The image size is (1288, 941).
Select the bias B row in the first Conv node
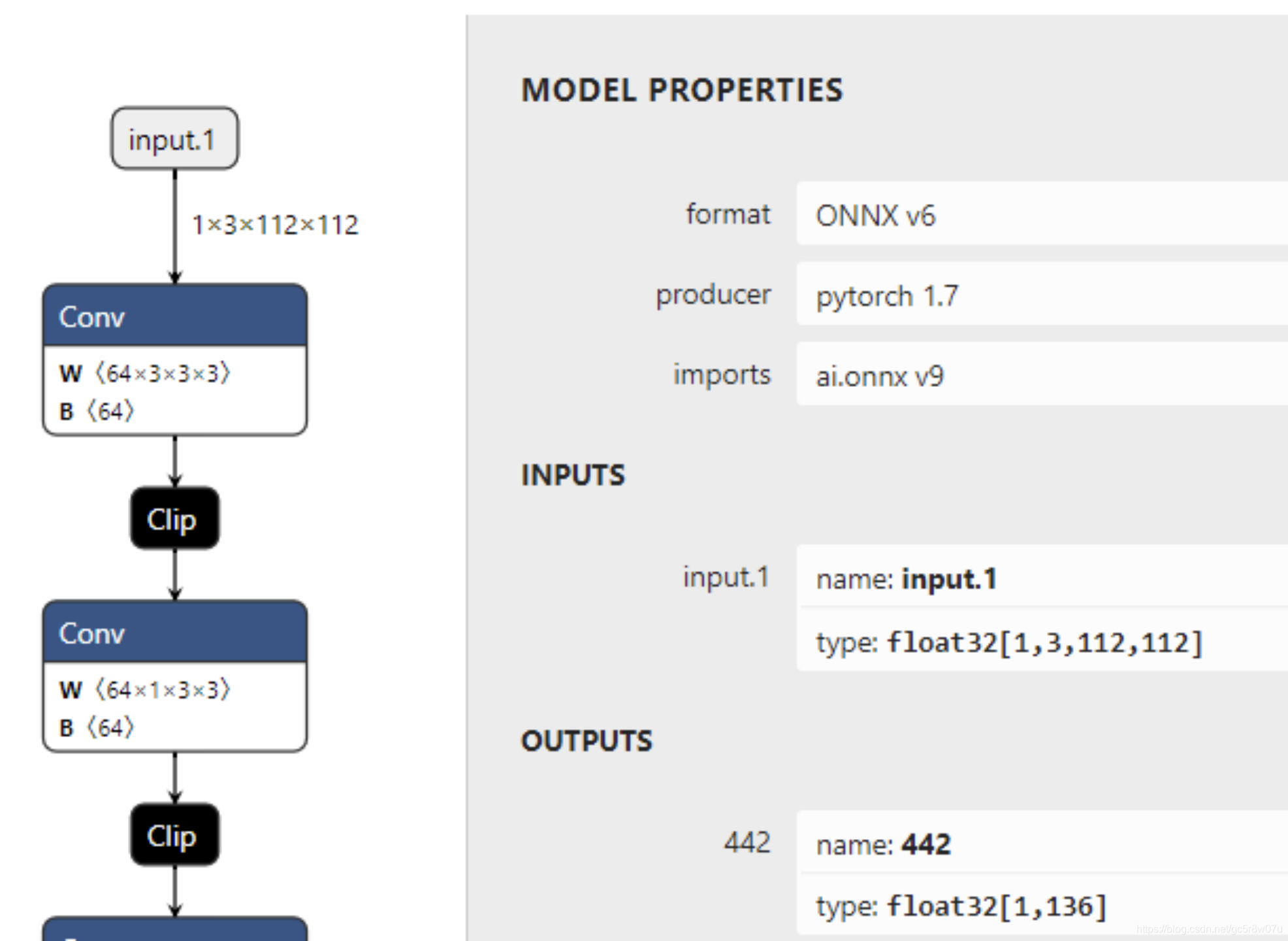(x=97, y=411)
